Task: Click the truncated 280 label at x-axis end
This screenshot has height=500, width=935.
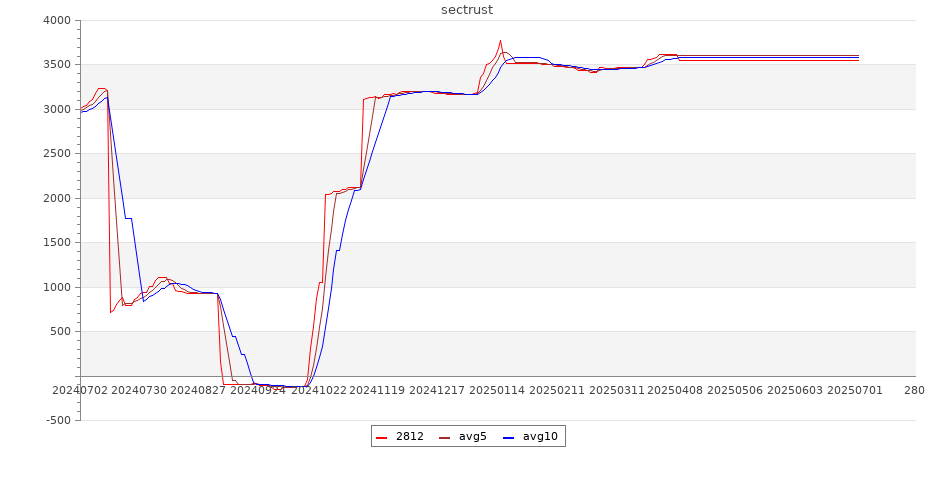Action: 914,390
